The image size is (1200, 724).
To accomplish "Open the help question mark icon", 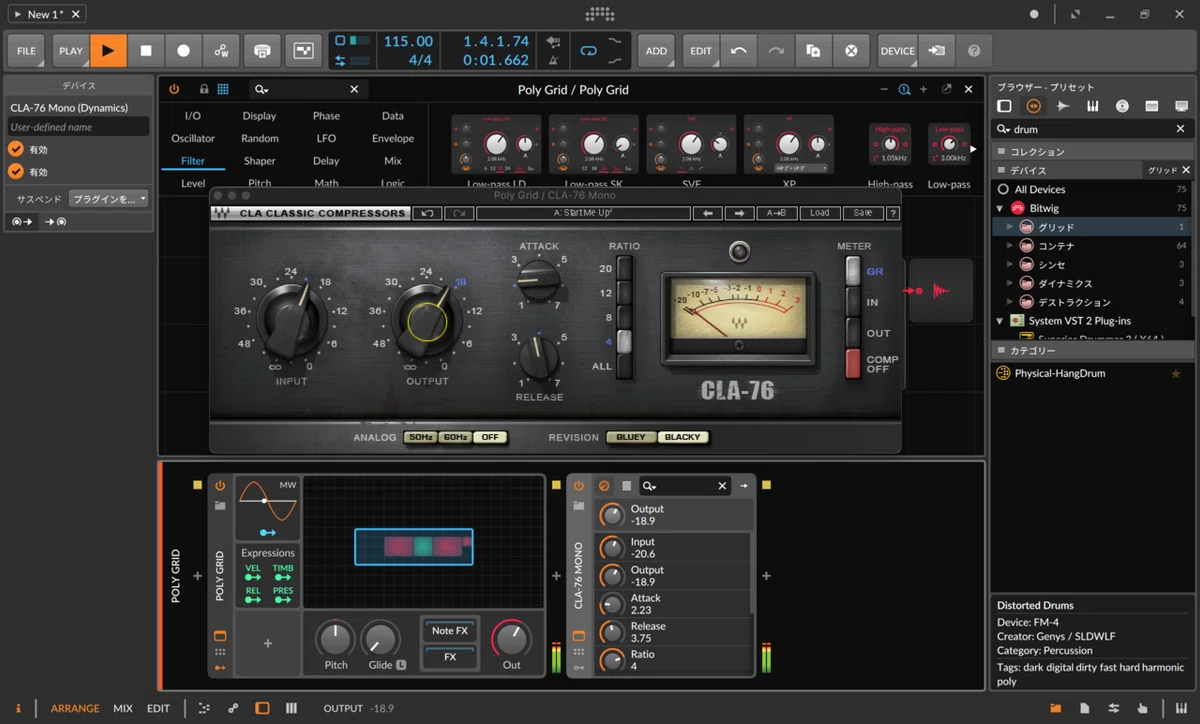I will point(974,51).
